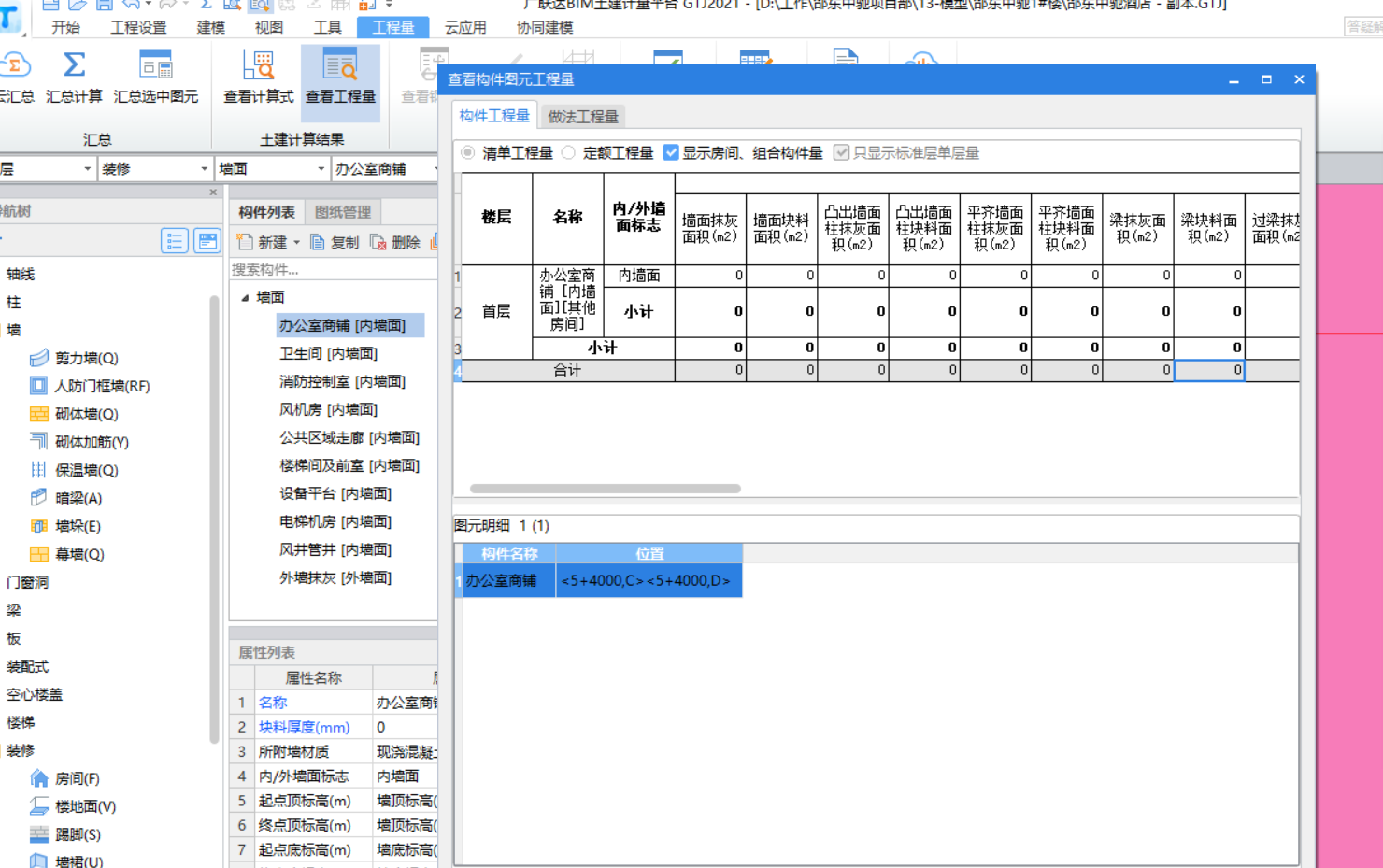Select 保温墙(Q) item
This screenshot has height=868, width=1383.
click(x=75, y=470)
